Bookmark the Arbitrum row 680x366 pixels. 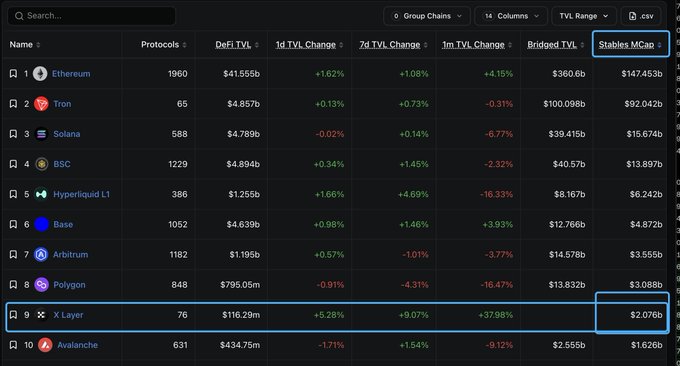[x=13, y=255]
